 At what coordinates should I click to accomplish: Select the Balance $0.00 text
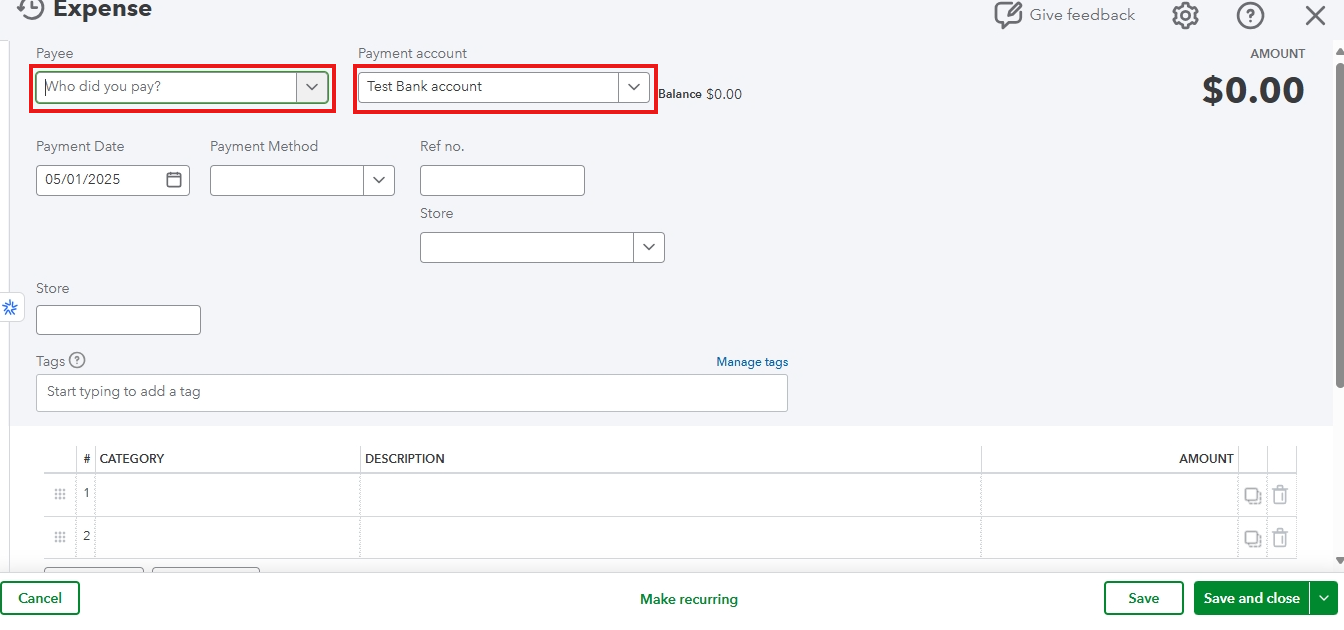coord(700,94)
